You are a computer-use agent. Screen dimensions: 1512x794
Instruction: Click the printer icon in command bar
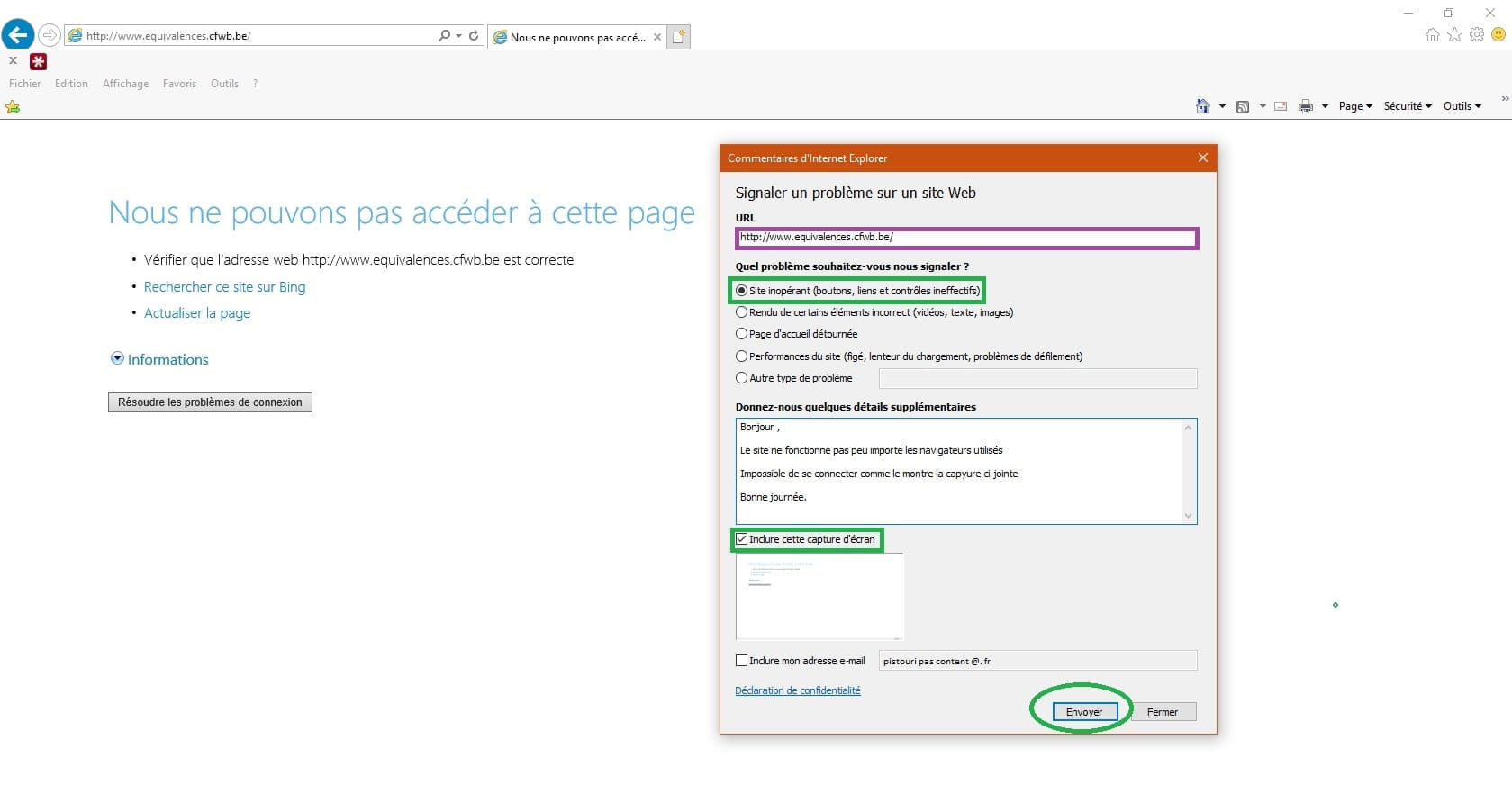point(1305,106)
